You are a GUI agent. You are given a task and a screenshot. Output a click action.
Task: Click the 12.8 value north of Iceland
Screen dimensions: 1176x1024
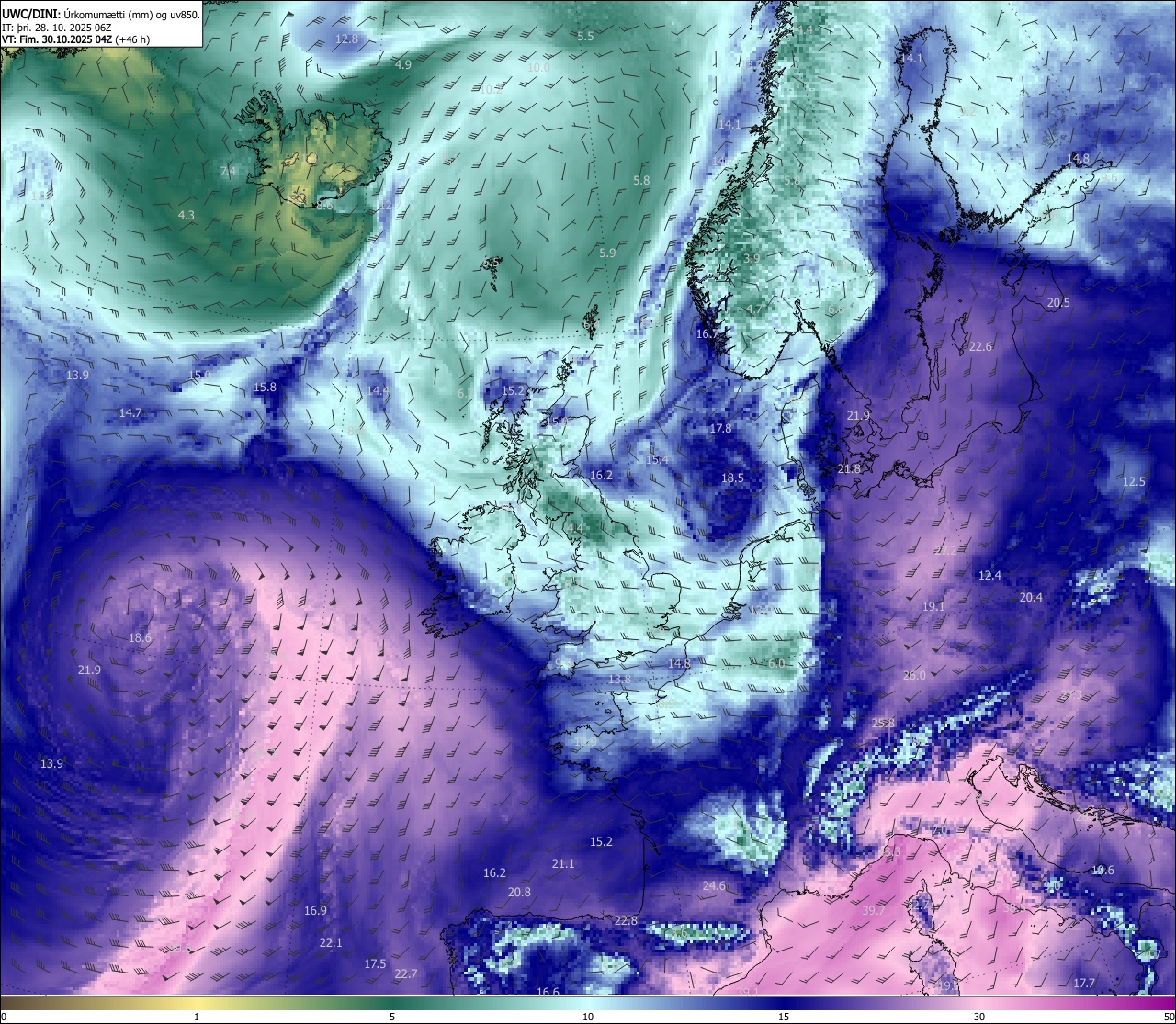pos(347,39)
